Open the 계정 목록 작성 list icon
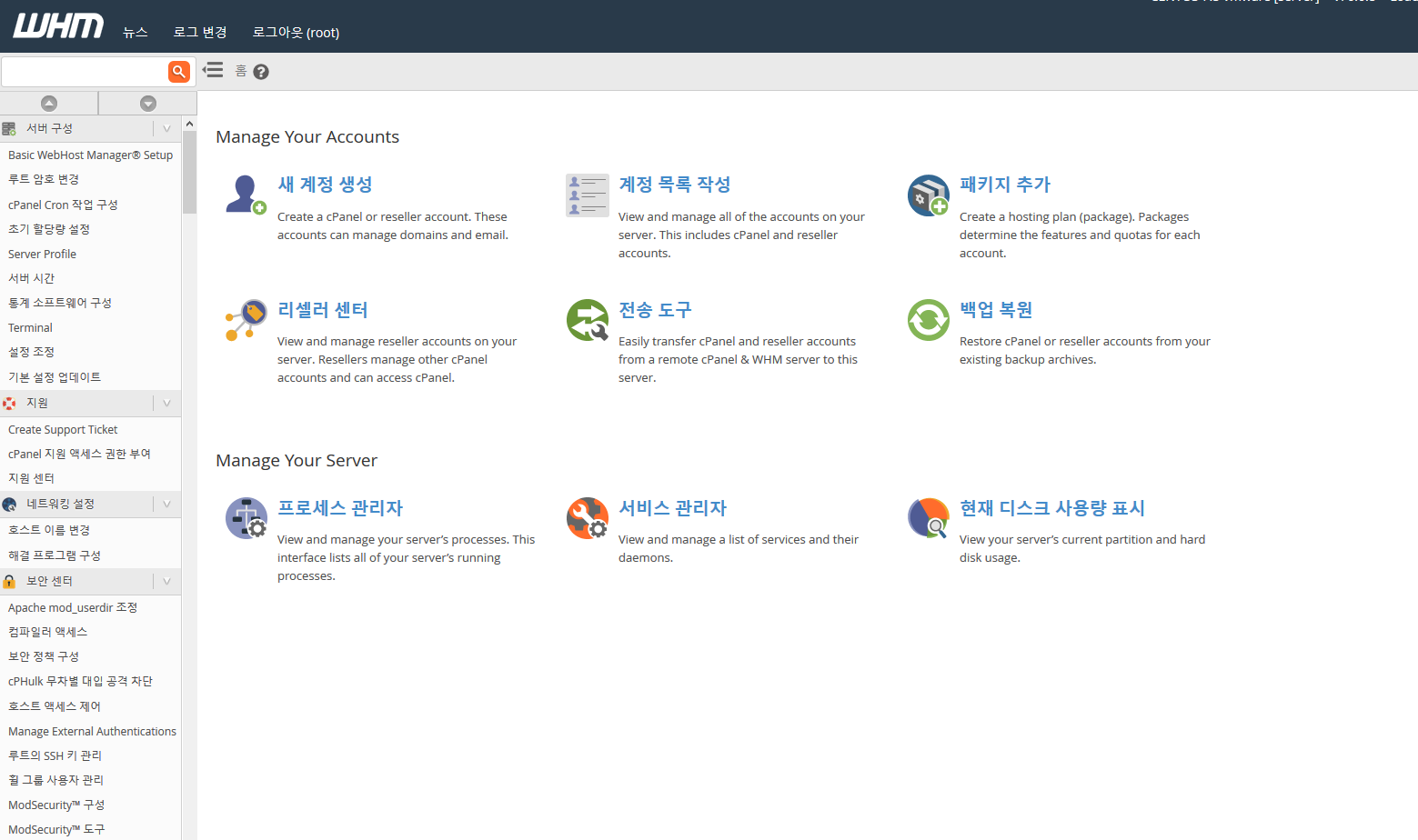 587,195
